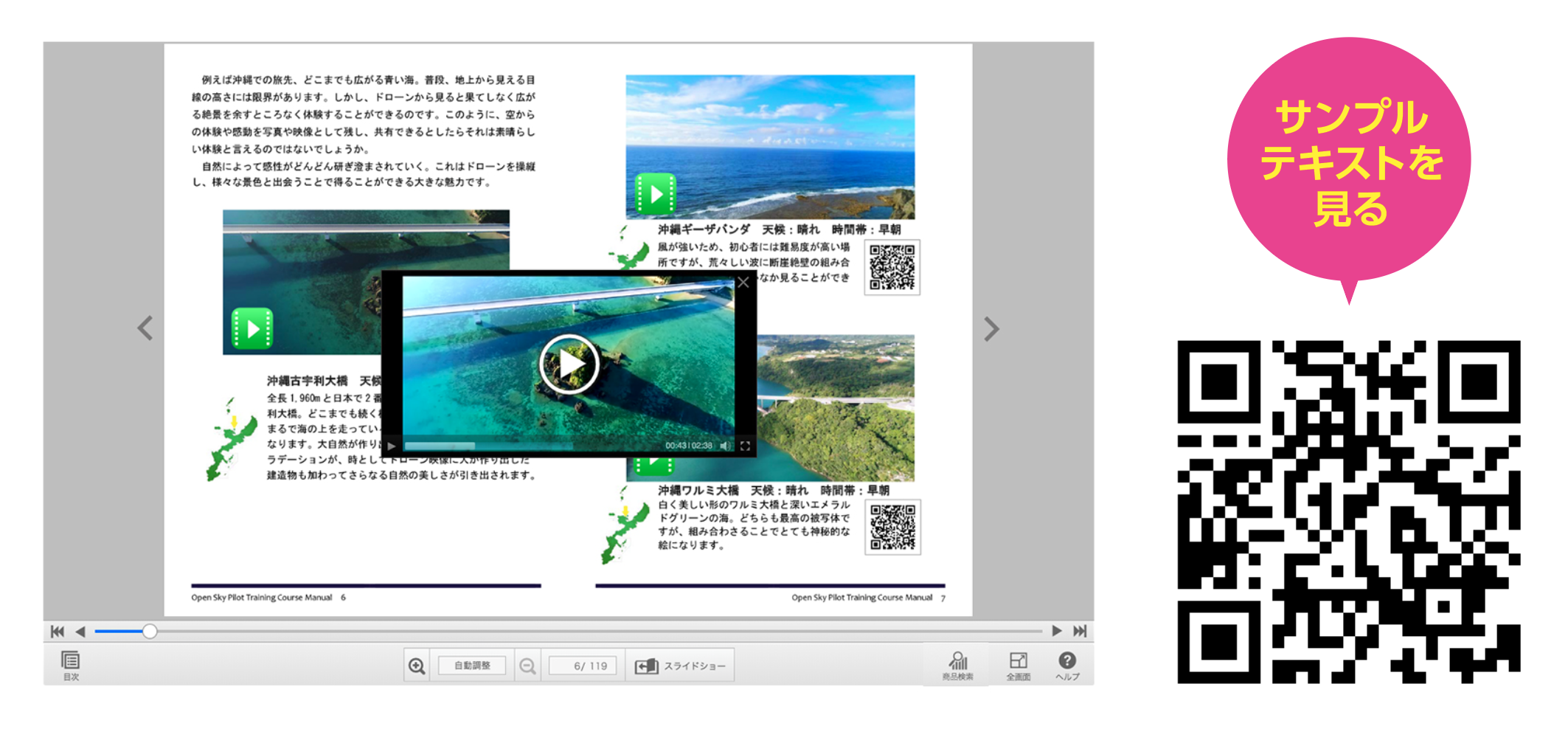Close the video popup overlay

[743, 283]
